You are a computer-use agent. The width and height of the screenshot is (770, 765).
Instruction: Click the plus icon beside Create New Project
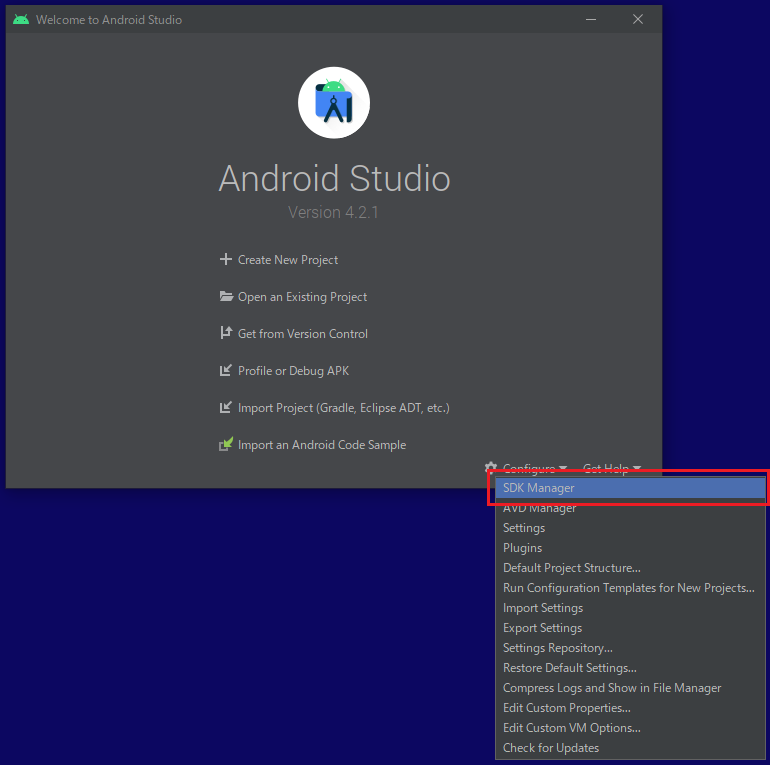tap(225, 259)
